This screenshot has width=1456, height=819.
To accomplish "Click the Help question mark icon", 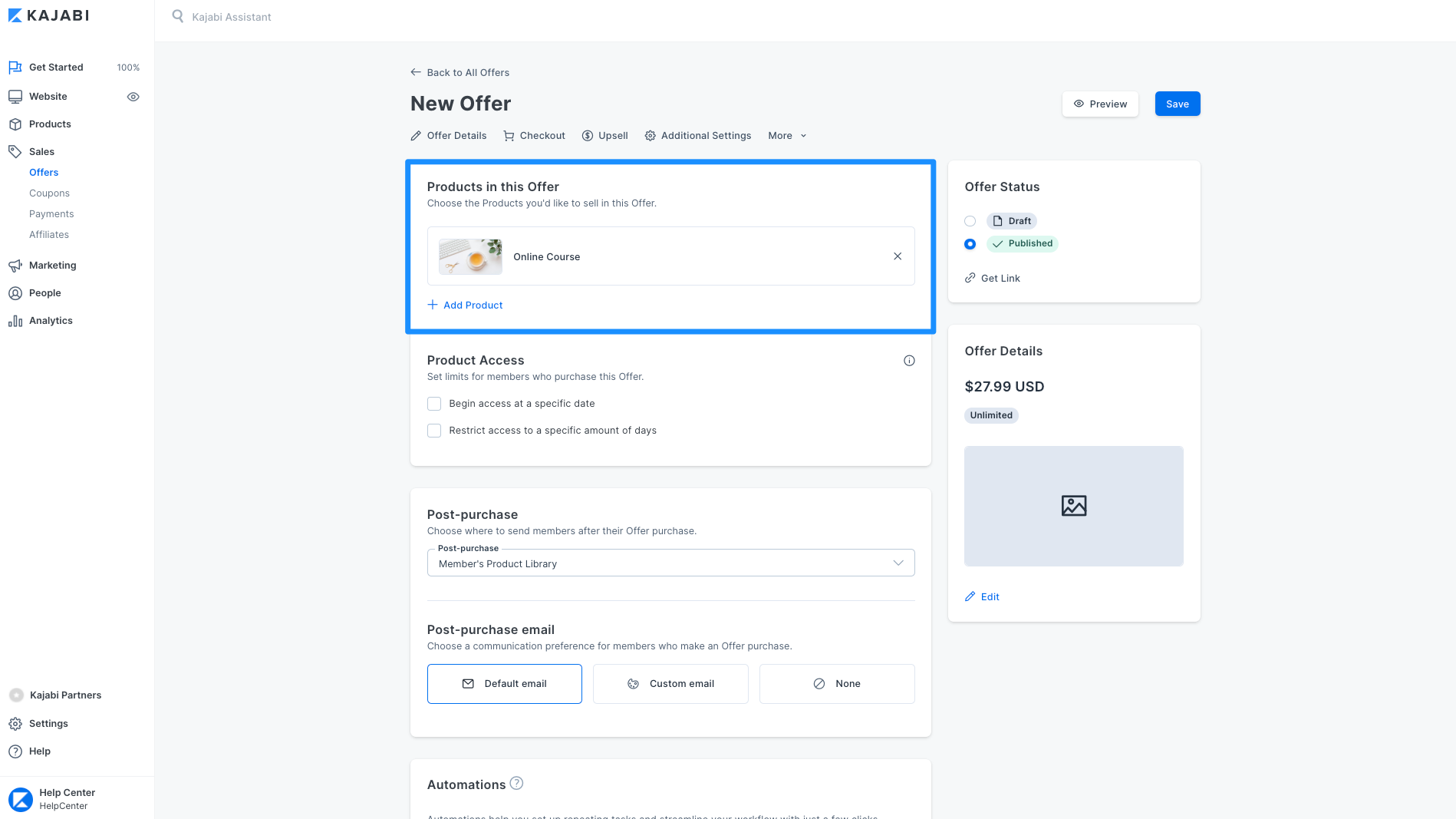I will (x=15, y=751).
